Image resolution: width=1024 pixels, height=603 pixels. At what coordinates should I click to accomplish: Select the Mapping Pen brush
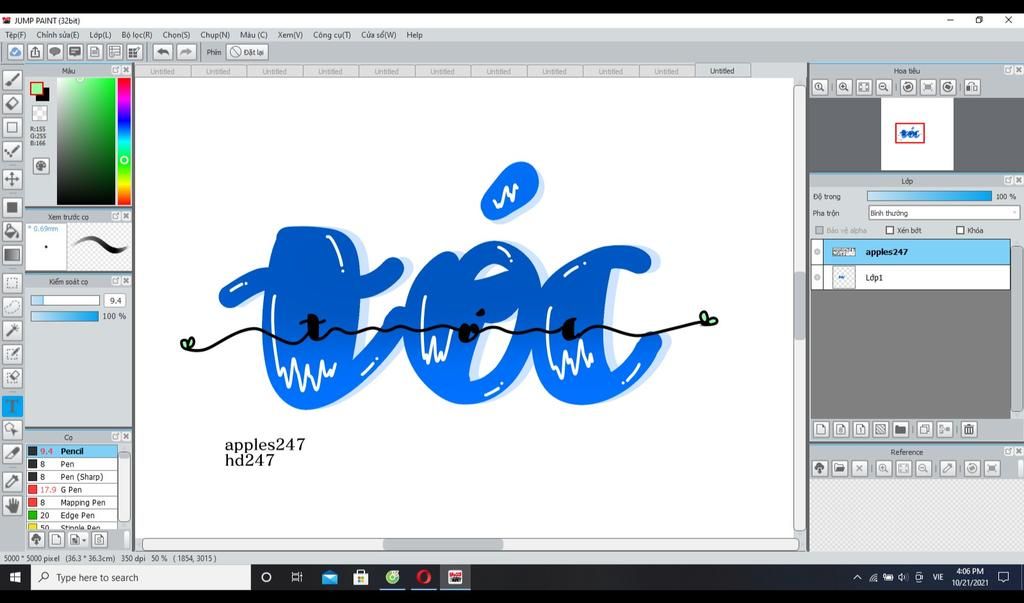click(x=72, y=502)
